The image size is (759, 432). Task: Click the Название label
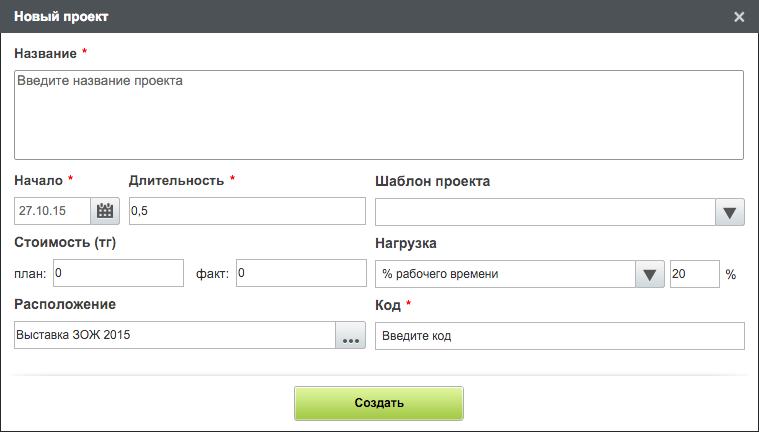click(46, 53)
